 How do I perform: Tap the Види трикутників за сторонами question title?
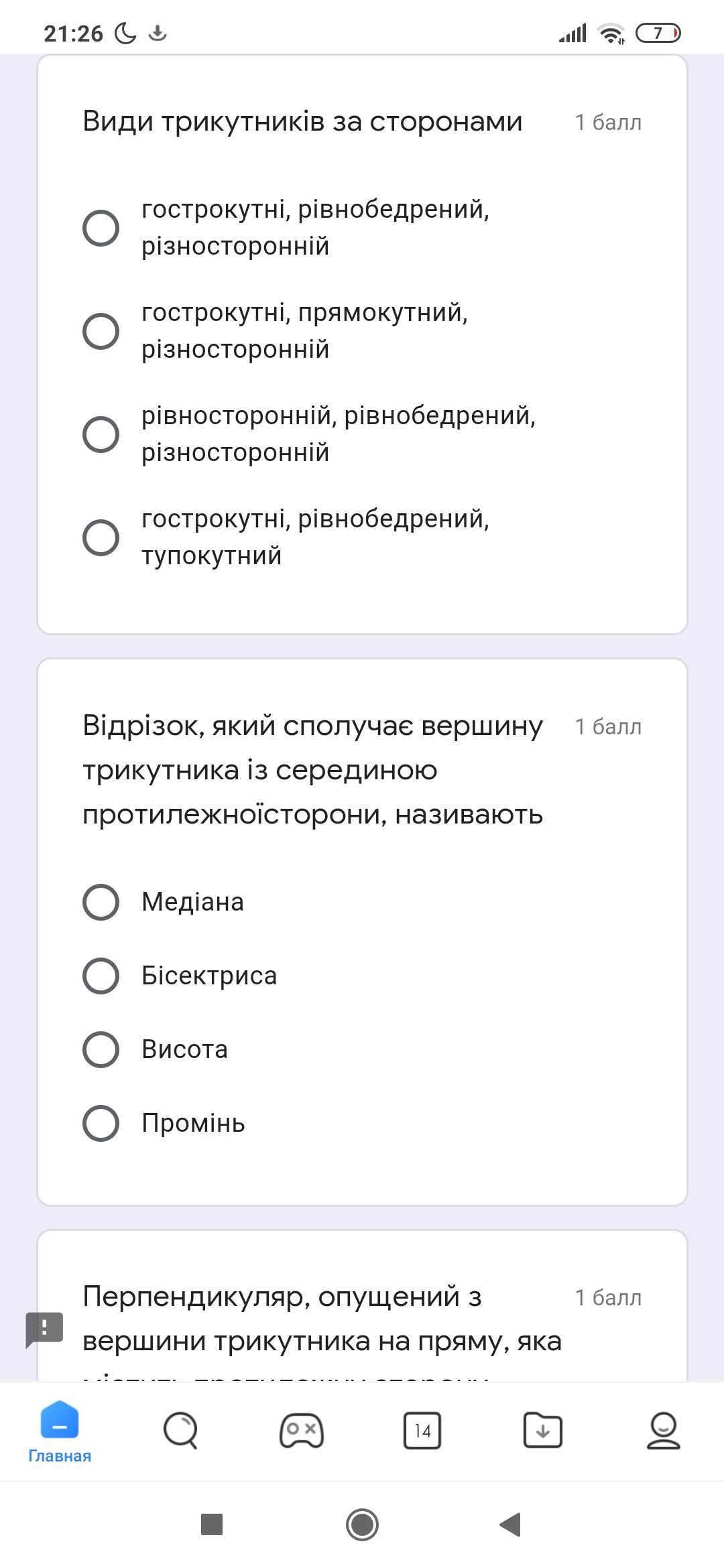[302, 122]
